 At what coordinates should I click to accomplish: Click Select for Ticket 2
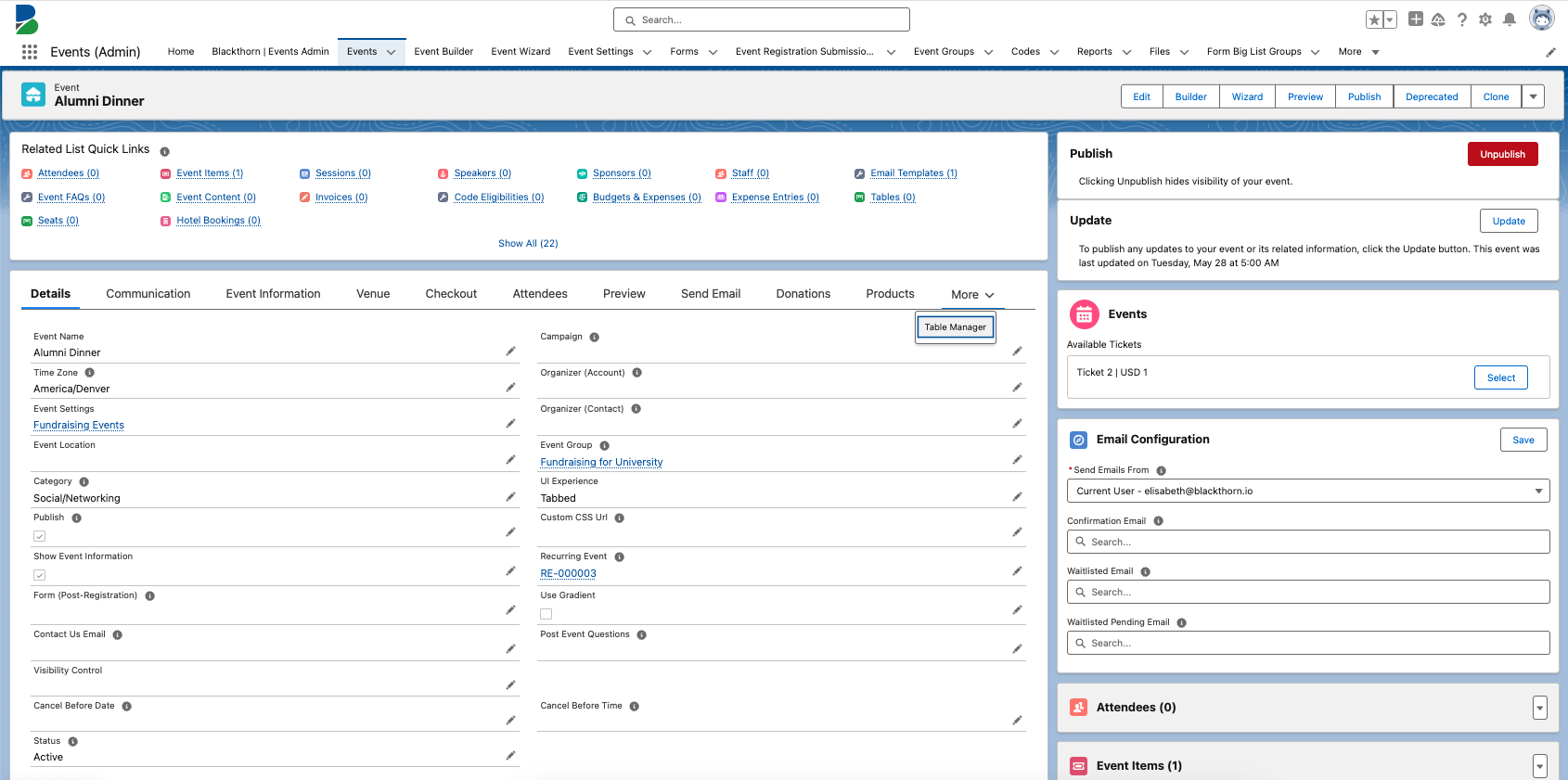[x=1501, y=377]
